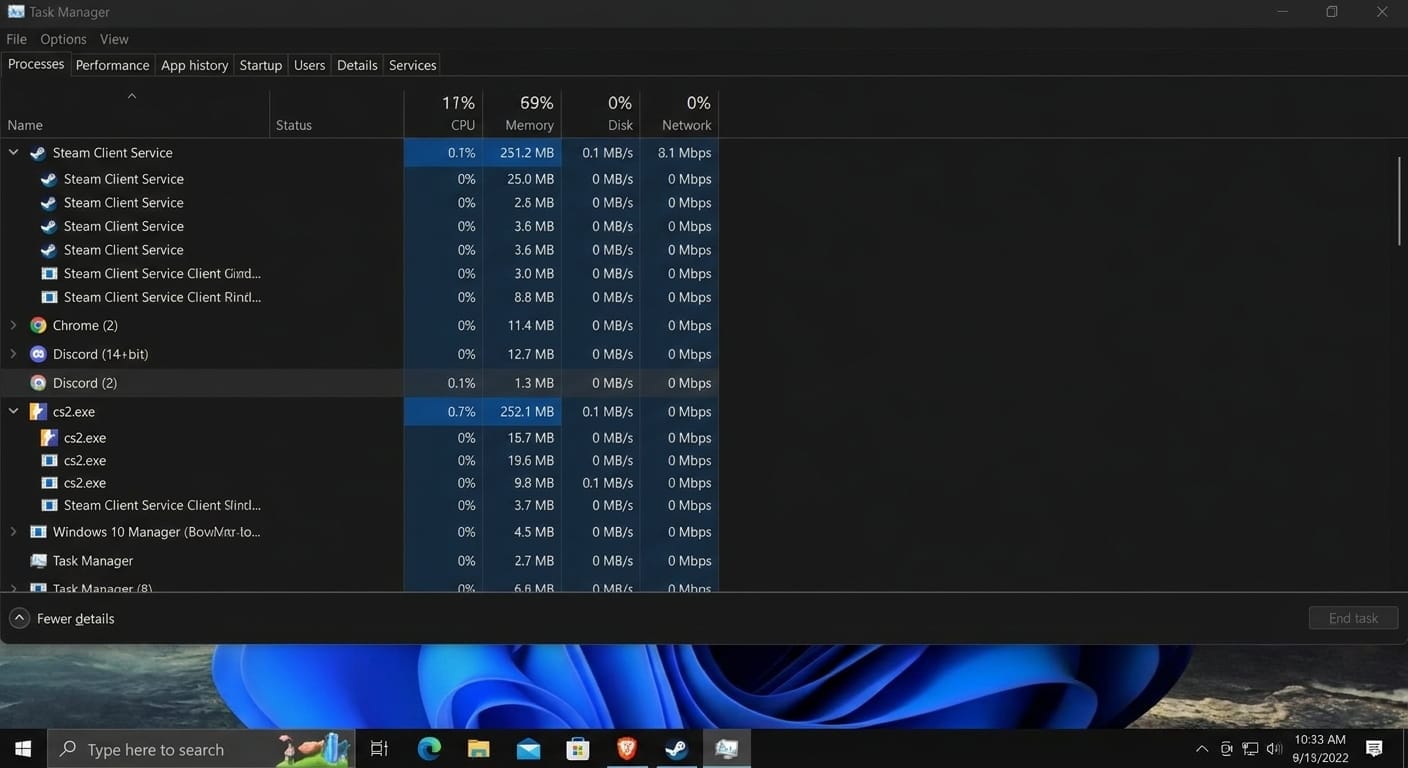This screenshot has height=768, width=1408.
Task: Open Task View from the taskbar
Action: 379,749
